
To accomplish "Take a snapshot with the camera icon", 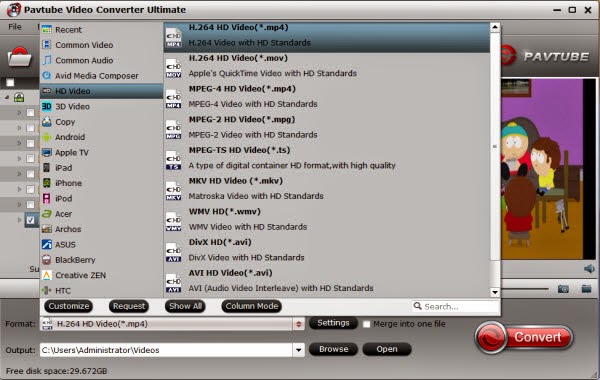I will [x=563, y=289].
